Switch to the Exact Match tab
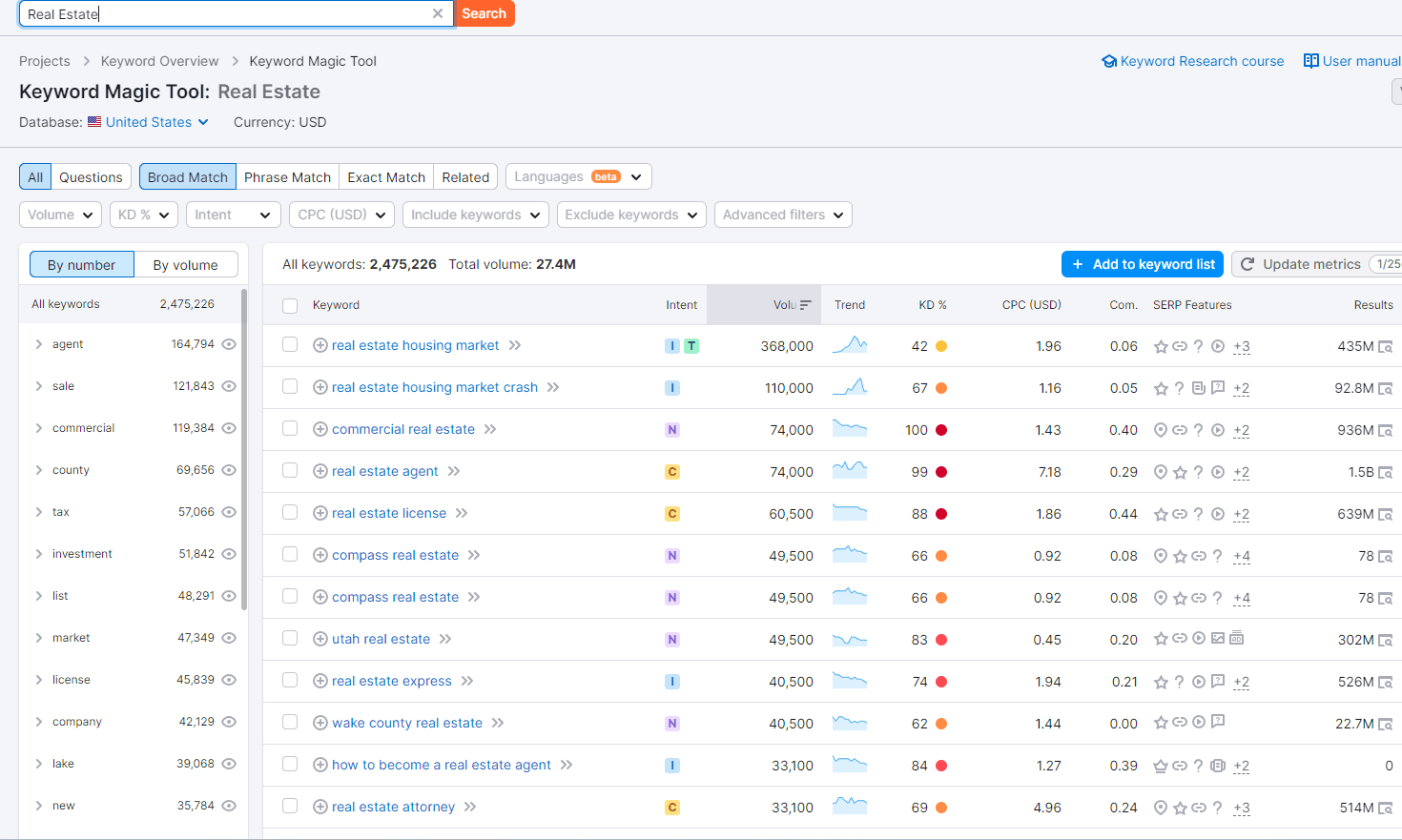1402x840 pixels. coord(385,176)
